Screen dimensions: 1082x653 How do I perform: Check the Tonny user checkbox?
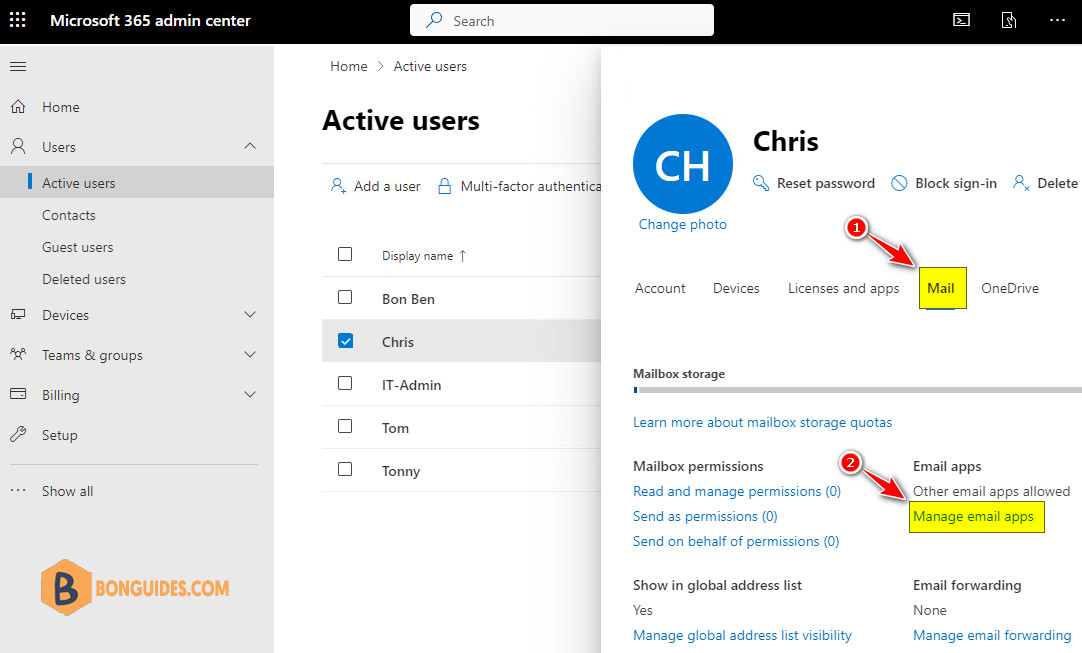[x=345, y=469]
